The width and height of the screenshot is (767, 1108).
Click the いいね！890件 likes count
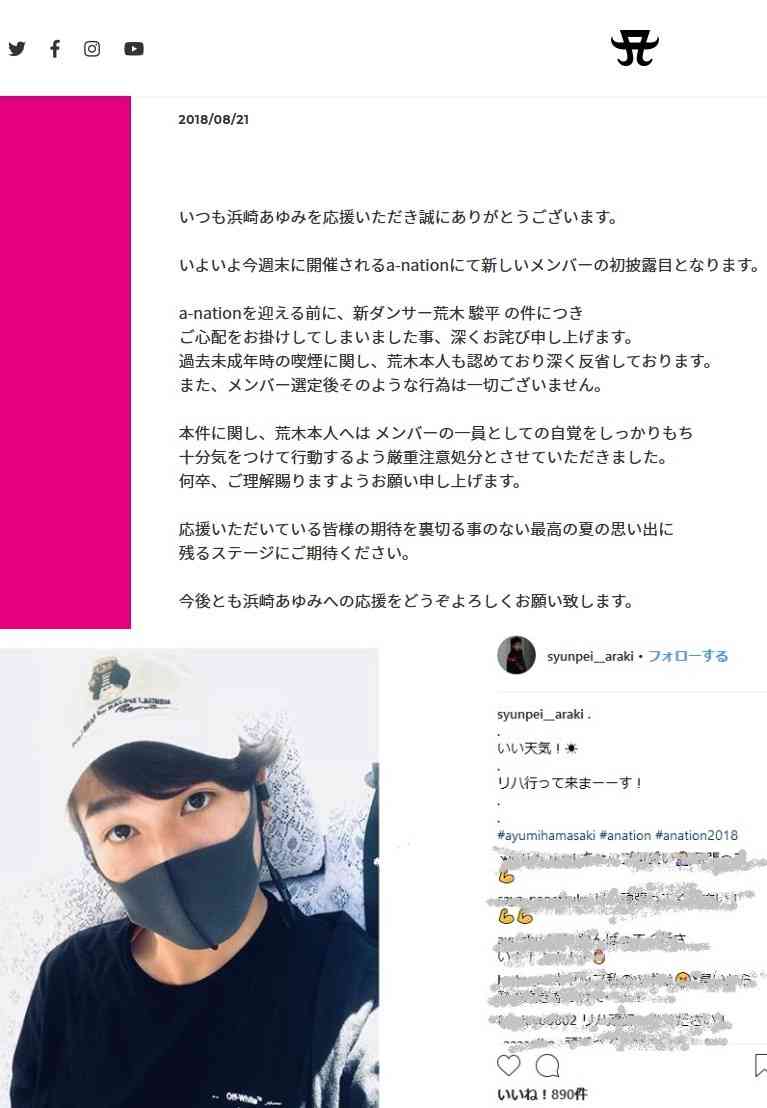542,1094
